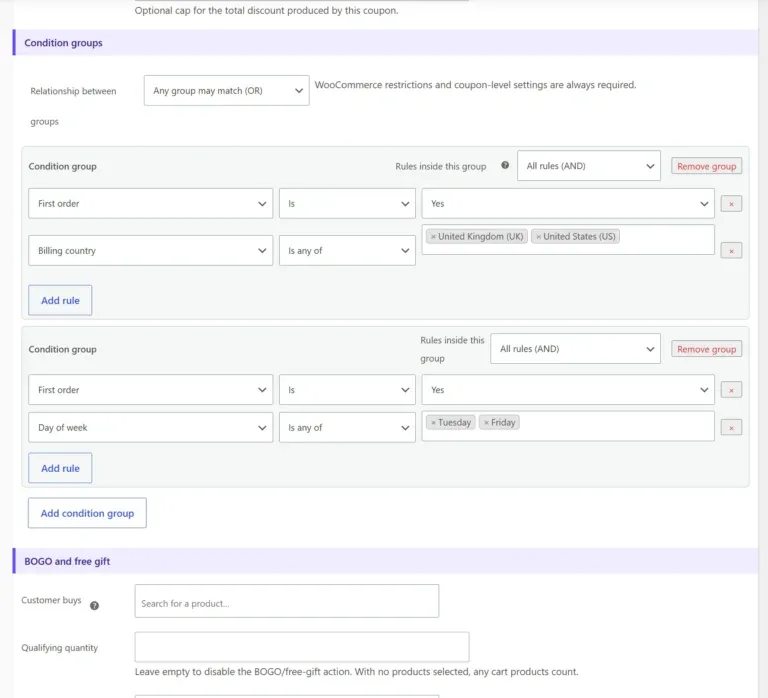
Task: Open the first group's Yes value dropdown
Action: tap(568, 203)
